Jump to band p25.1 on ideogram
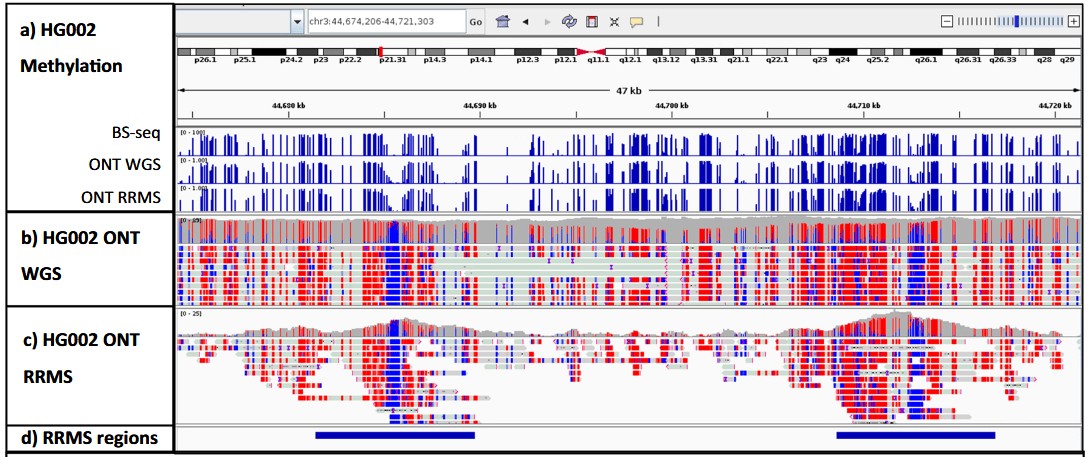Image resolution: width=1091 pixels, height=457 pixels. click(244, 61)
